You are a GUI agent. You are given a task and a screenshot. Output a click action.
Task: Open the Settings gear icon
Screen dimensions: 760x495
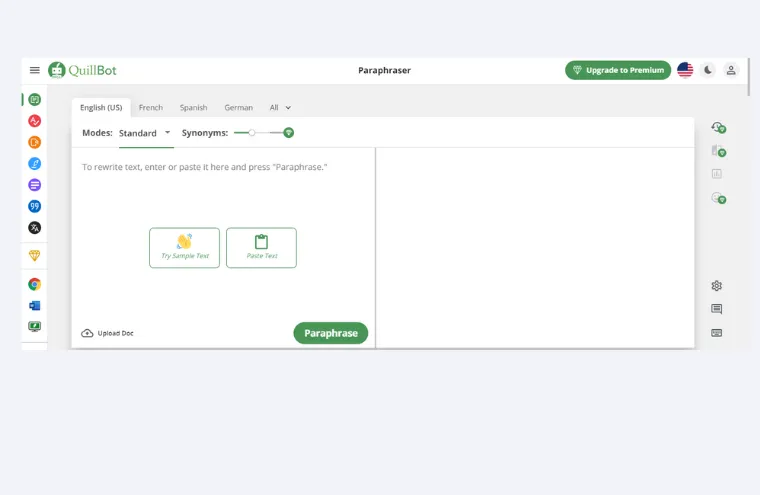click(716, 286)
